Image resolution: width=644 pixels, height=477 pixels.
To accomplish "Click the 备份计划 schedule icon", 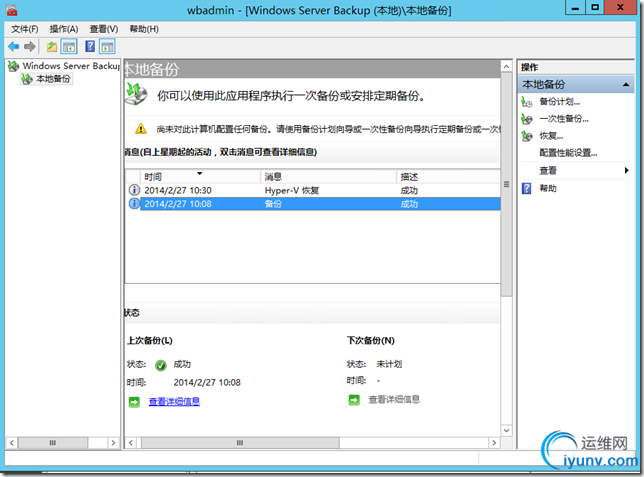I will [x=527, y=101].
